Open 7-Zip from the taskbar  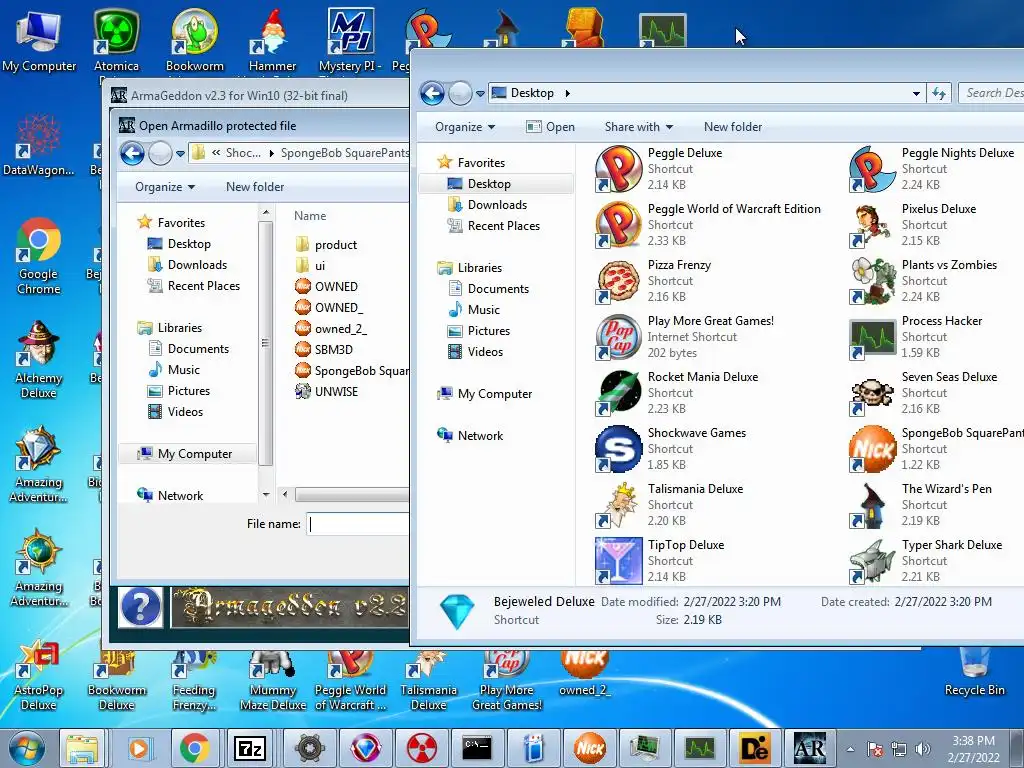pyautogui.click(x=250, y=748)
